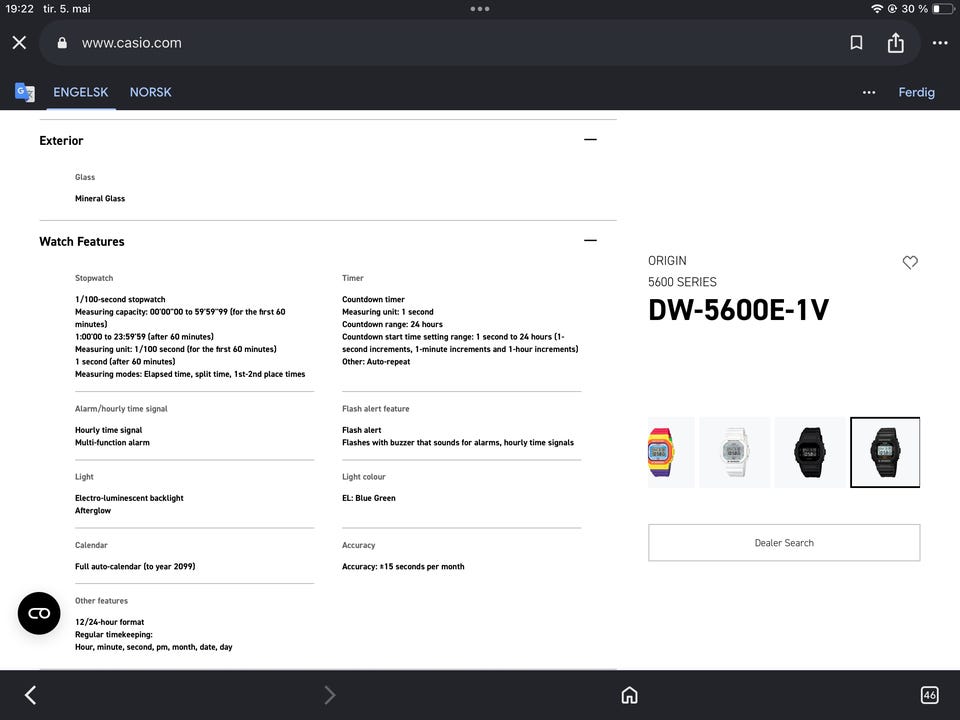
Task: Add DW-5600E-1V to favorites heart
Action: [910, 262]
